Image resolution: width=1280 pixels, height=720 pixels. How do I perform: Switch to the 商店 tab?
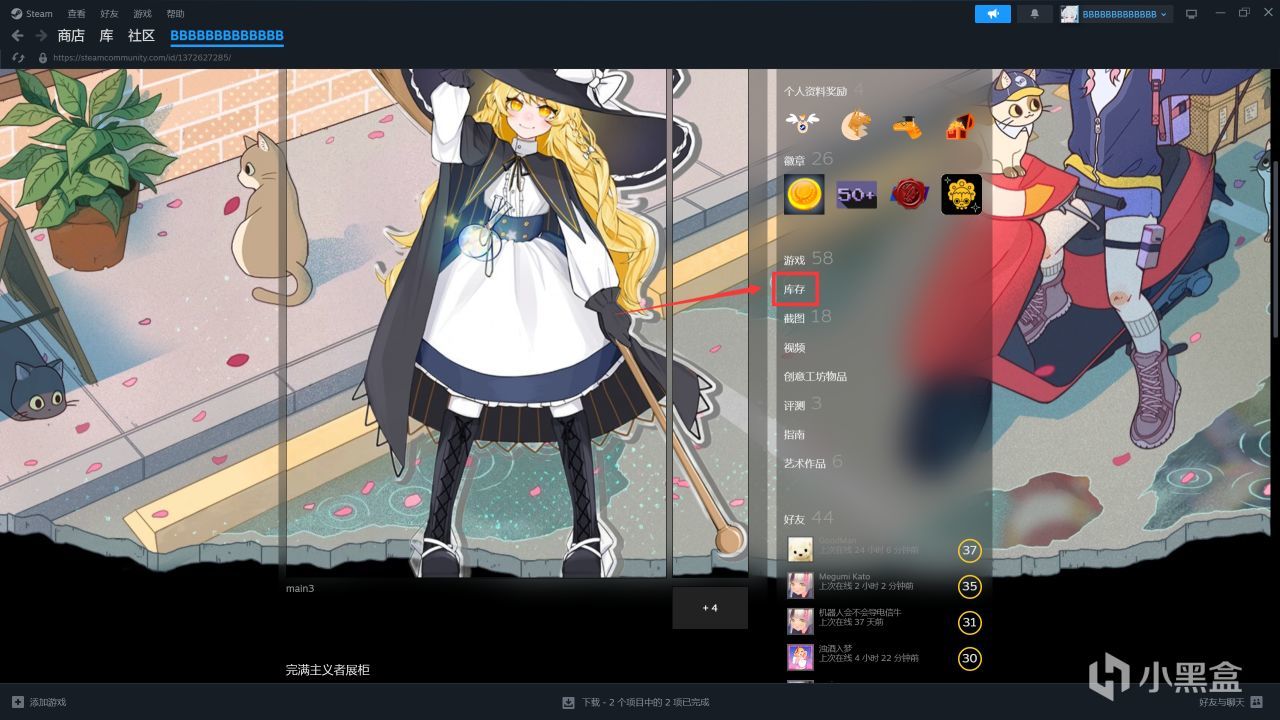click(x=71, y=36)
